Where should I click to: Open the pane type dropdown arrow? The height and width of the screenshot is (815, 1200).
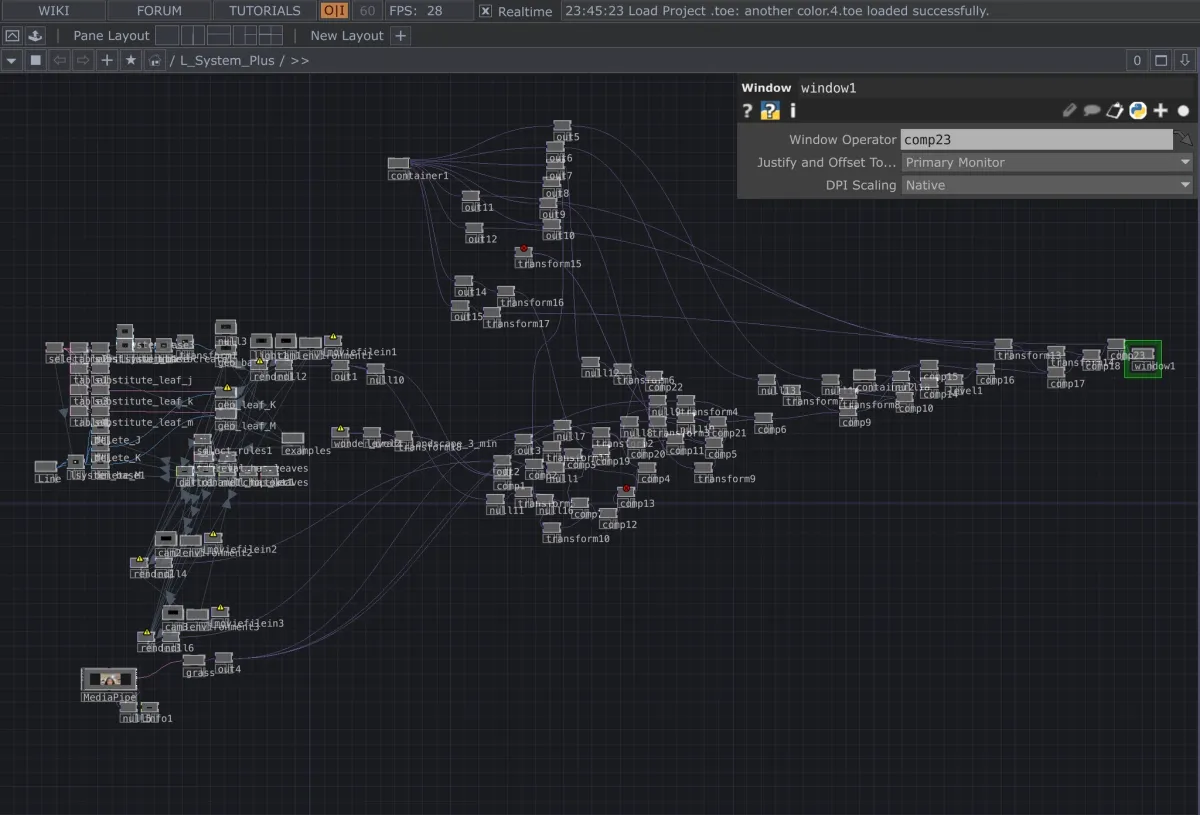(x=12, y=60)
